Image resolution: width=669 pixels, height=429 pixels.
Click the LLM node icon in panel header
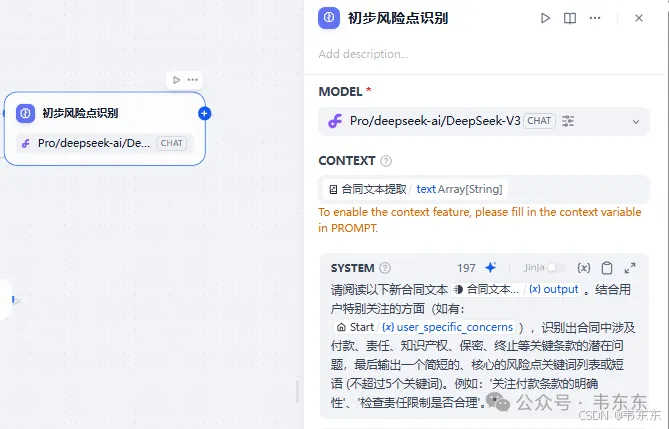329,18
